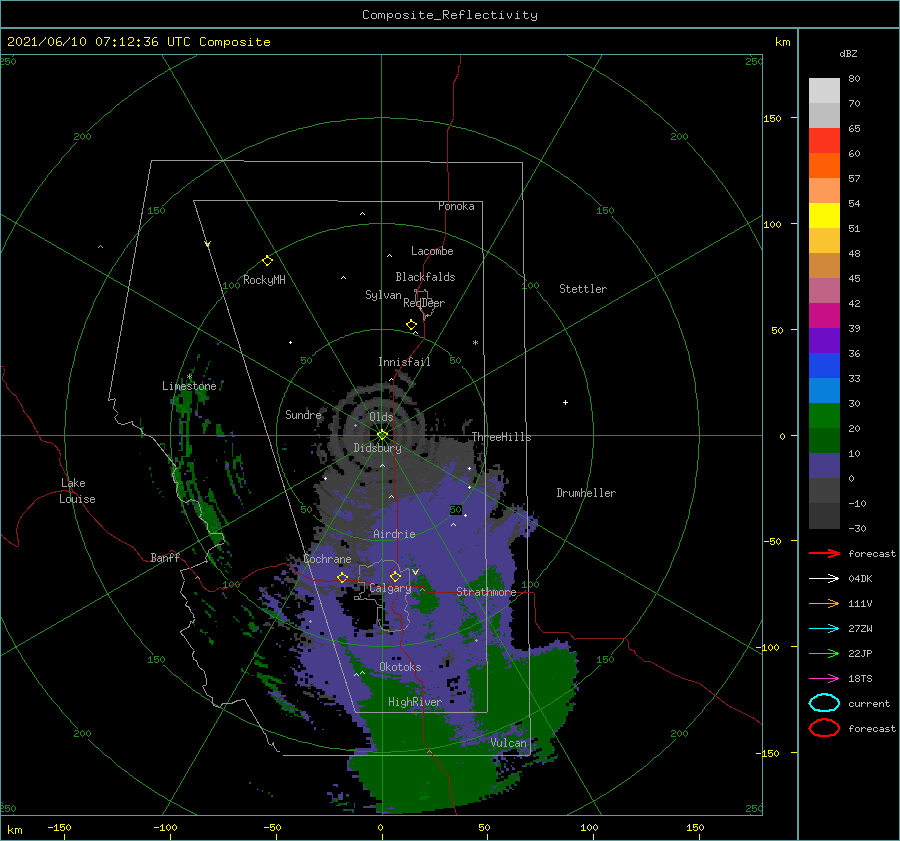Image resolution: width=900 pixels, height=841 pixels.
Task: Click the Lake Louise label
Action: [x=77, y=491]
